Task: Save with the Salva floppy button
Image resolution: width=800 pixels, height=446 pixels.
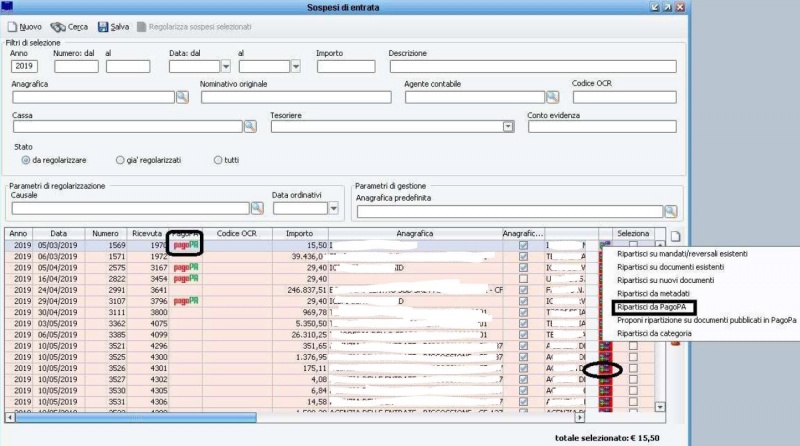Action: (113, 27)
